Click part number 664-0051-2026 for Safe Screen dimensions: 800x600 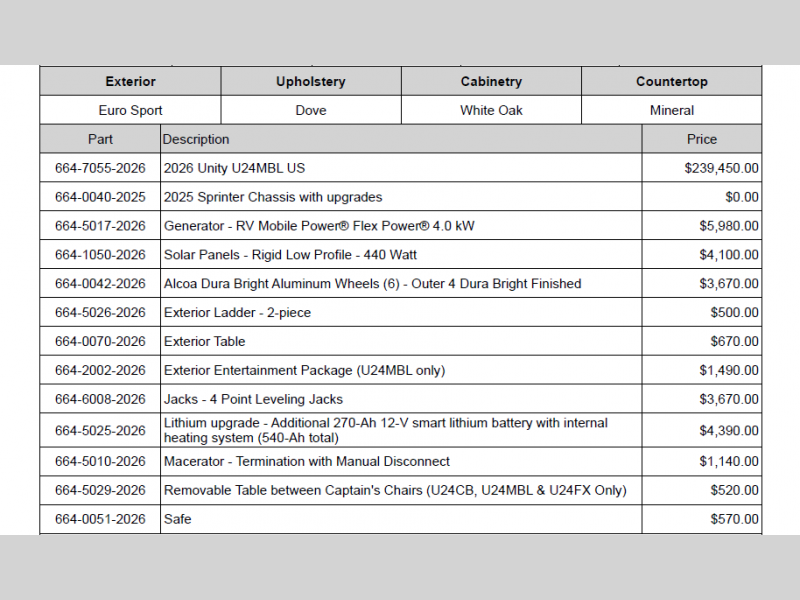100,519
